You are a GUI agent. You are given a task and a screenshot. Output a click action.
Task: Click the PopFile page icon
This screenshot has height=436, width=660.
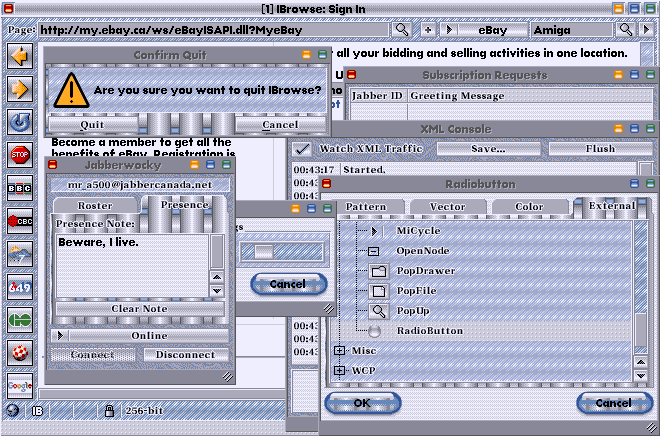tap(379, 291)
